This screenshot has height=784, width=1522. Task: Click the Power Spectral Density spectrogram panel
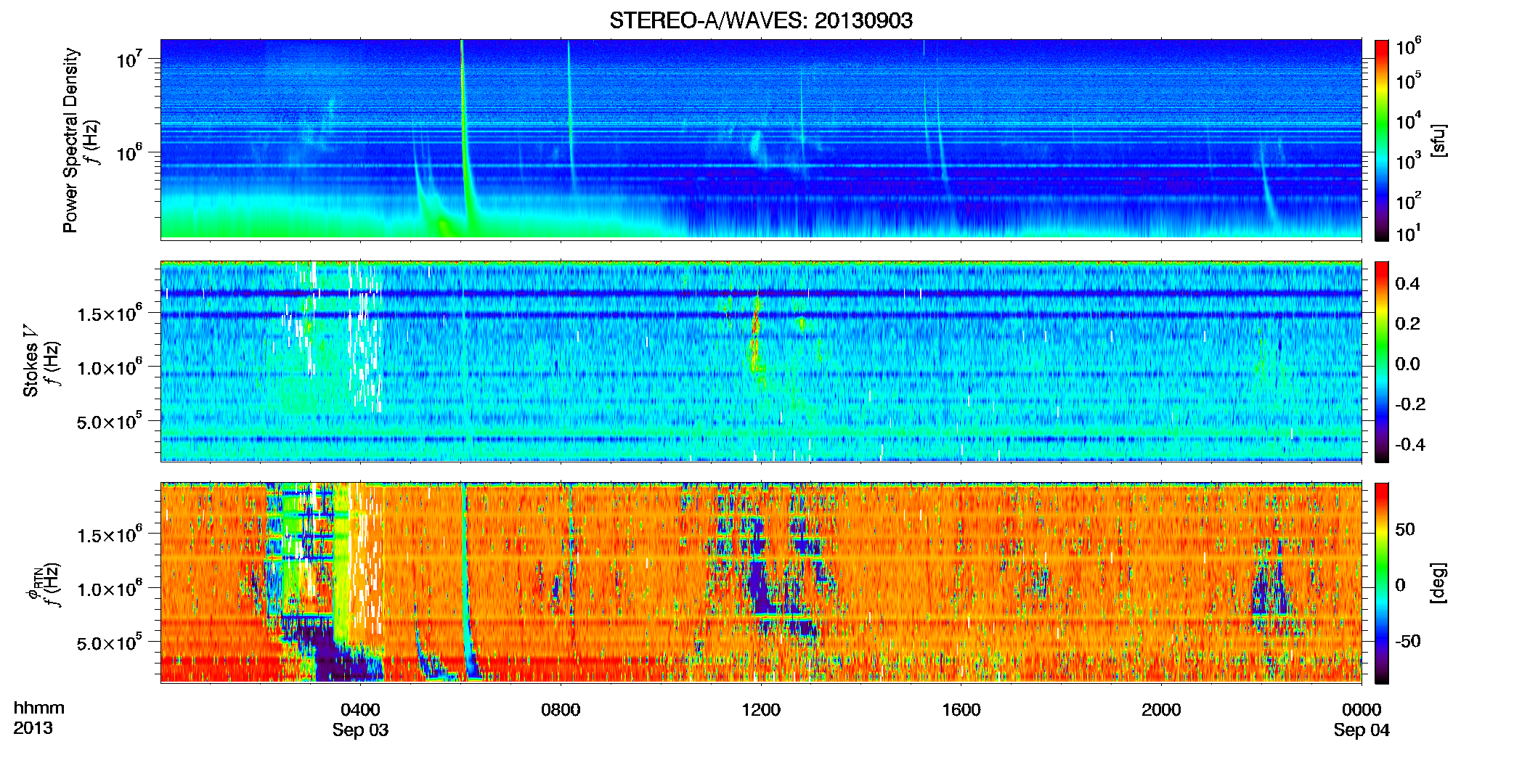(x=761, y=139)
